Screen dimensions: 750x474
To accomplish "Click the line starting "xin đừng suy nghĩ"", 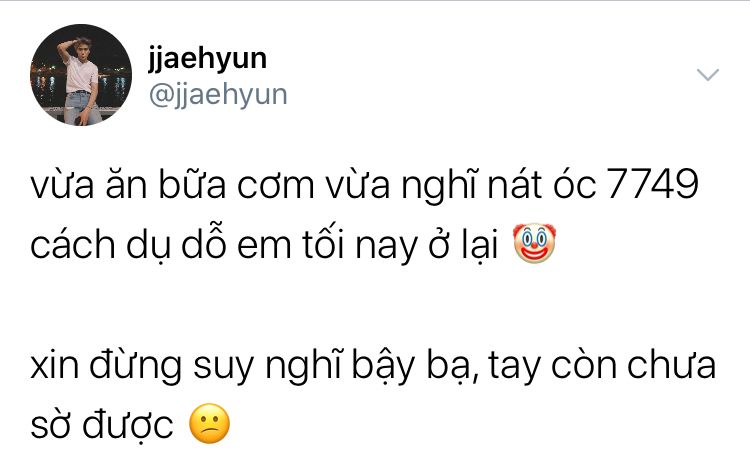I will (x=373, y=366).
